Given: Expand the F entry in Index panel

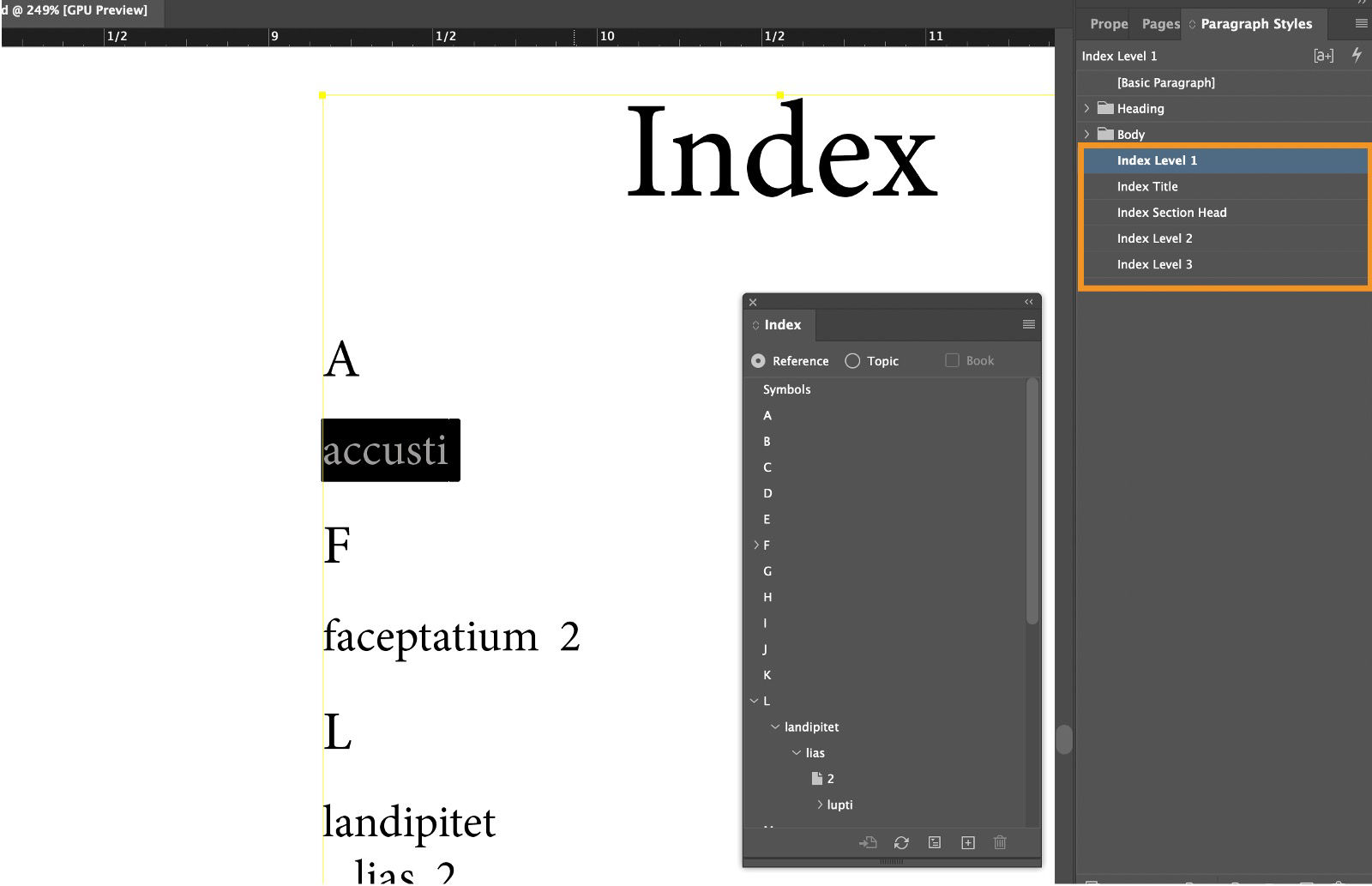Looking at the screenshot, I should [x=755, y=545].
